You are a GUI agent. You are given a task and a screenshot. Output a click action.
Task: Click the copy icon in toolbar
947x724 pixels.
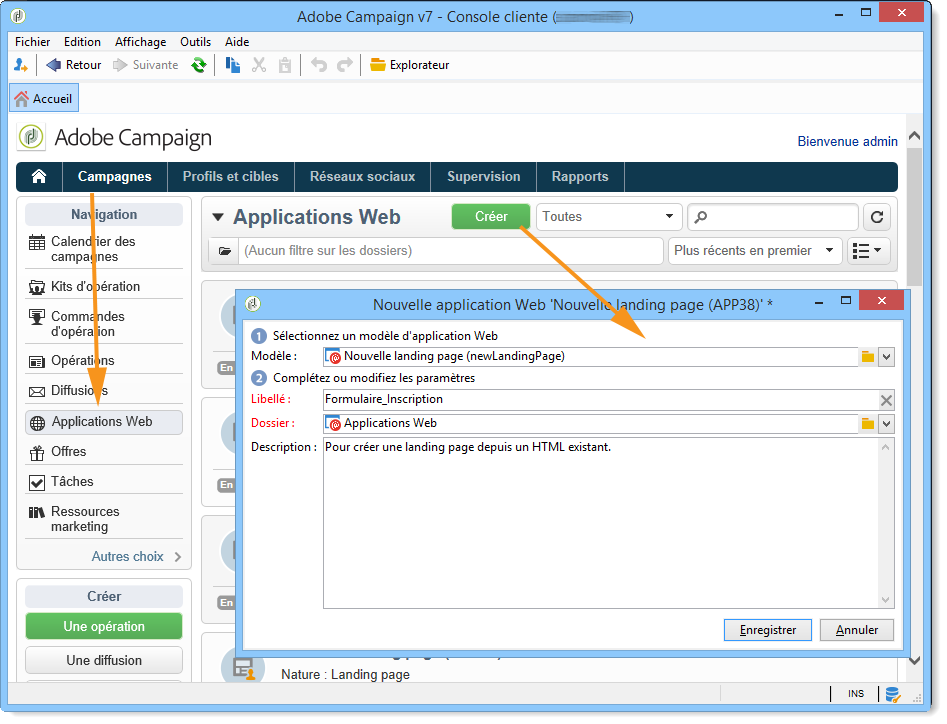coord(233,65)
